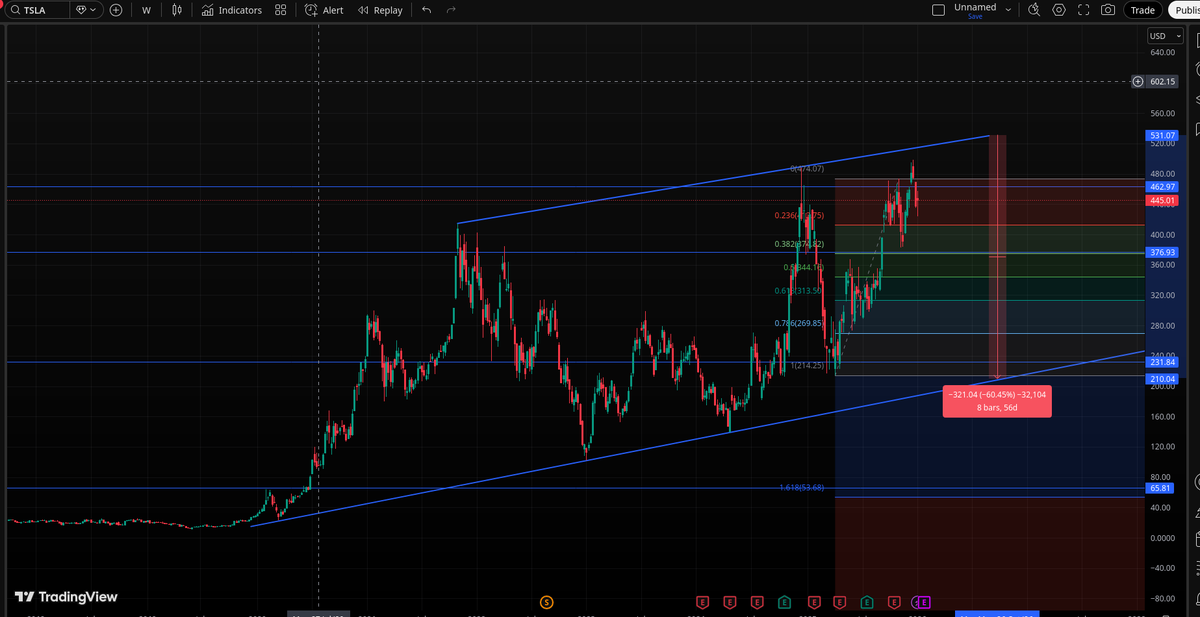
Task: Click the purple E earnings marker
Action: pos(924,602)
